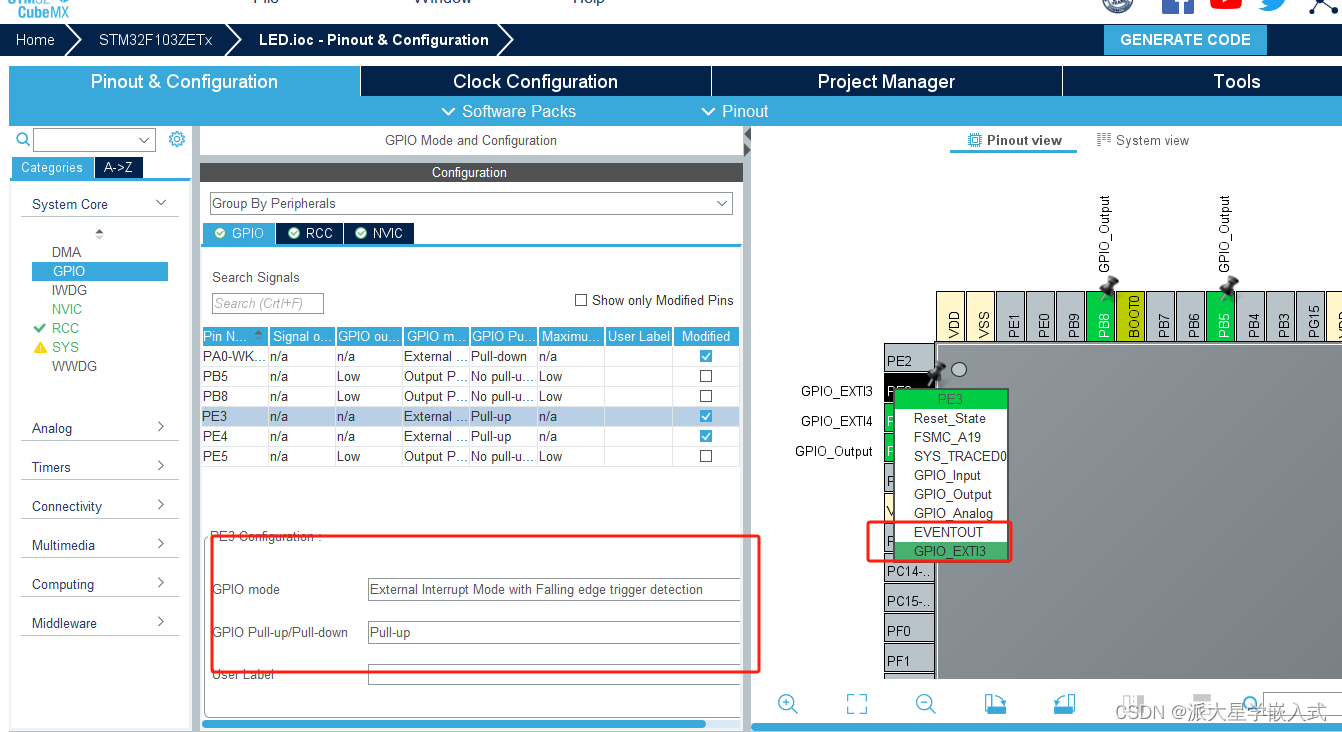Expand the Computing category

(100, 584)
